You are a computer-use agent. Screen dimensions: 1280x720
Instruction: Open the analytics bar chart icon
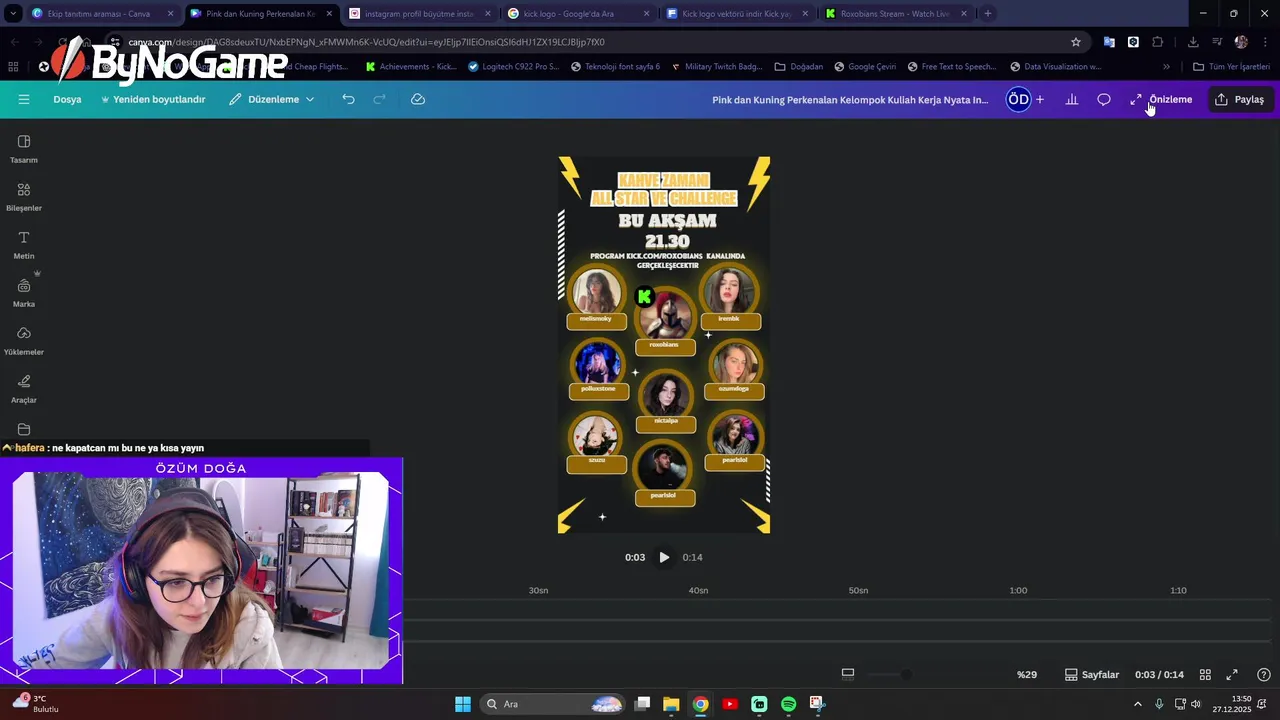tap(1072, 99)
